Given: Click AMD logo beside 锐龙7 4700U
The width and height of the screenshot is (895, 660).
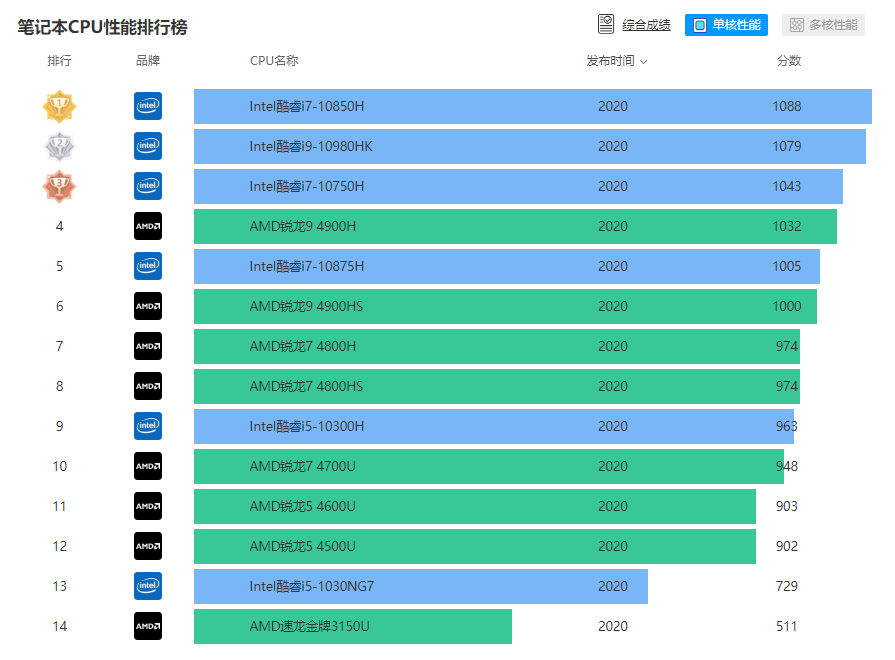Looking at the screenshot, I should point(148,466).
